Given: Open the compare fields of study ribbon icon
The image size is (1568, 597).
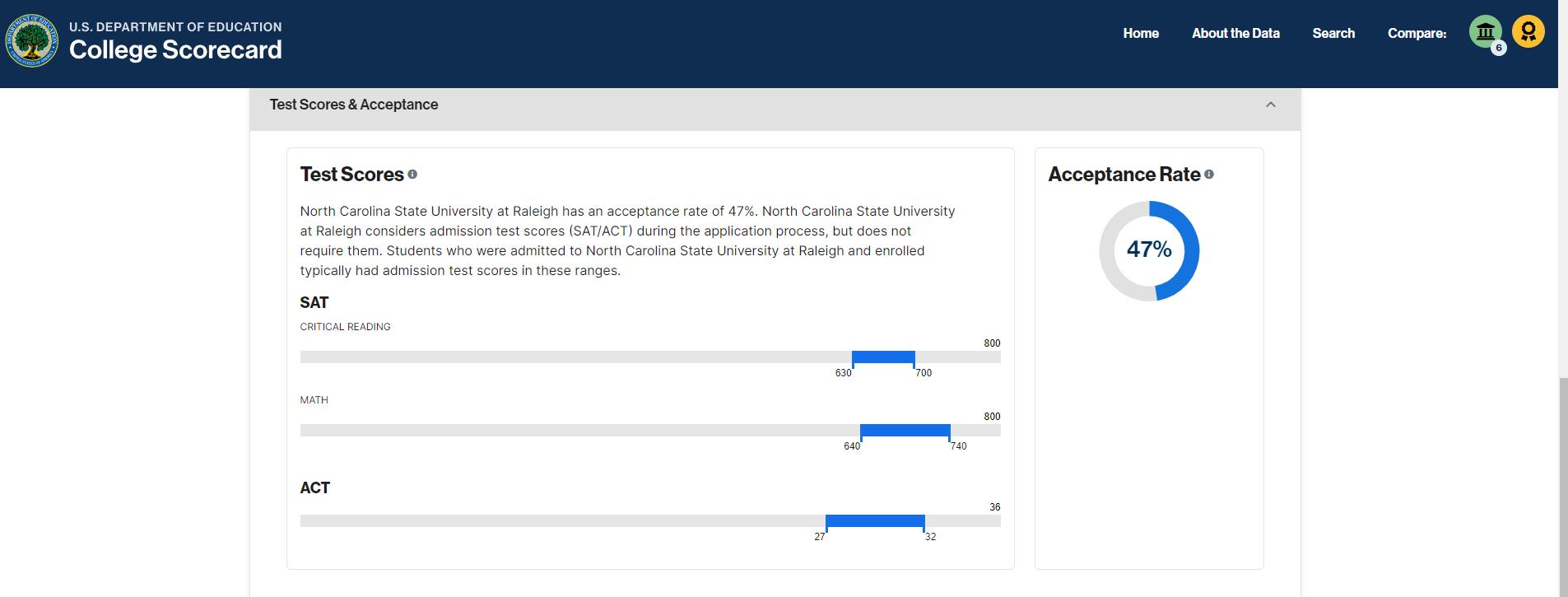Looking at the screenshot, I should (x=1528, y=32).
